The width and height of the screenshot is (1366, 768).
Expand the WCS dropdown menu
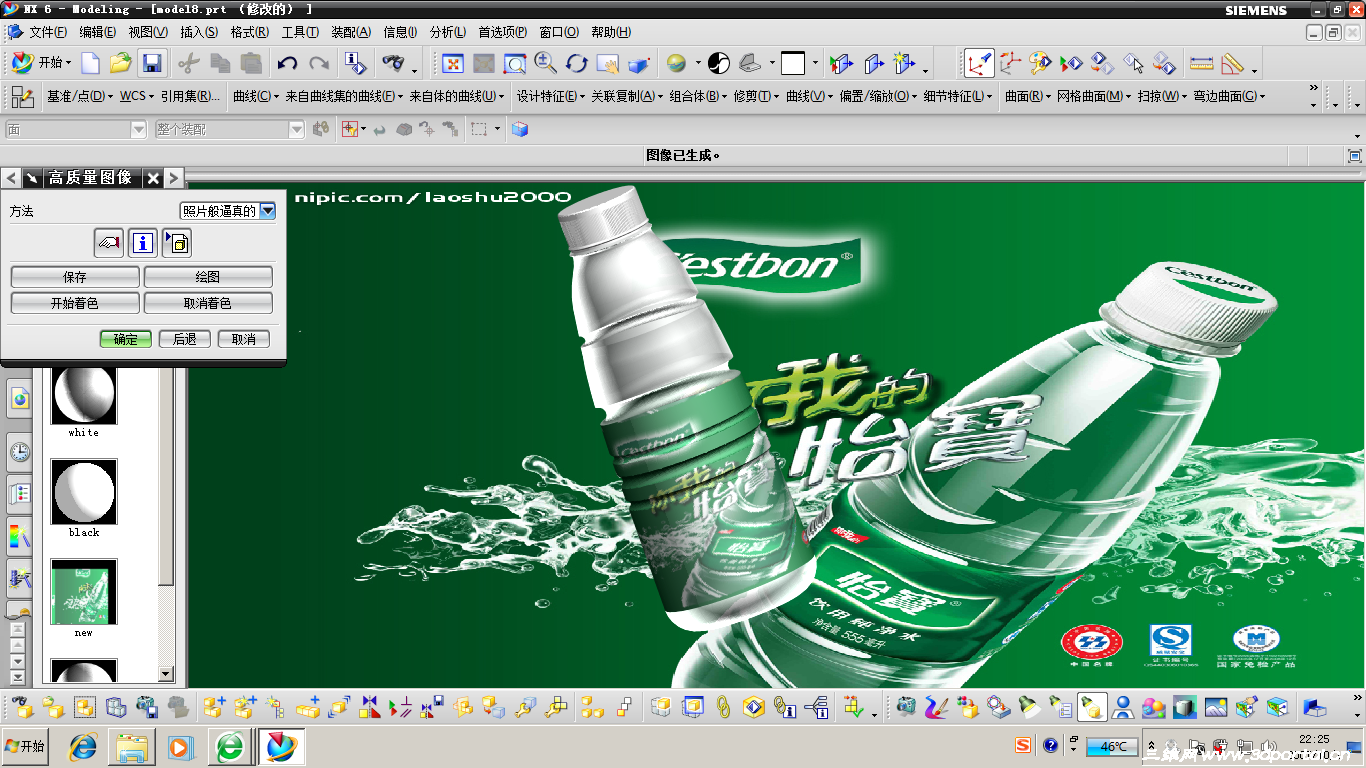point(137,97)
